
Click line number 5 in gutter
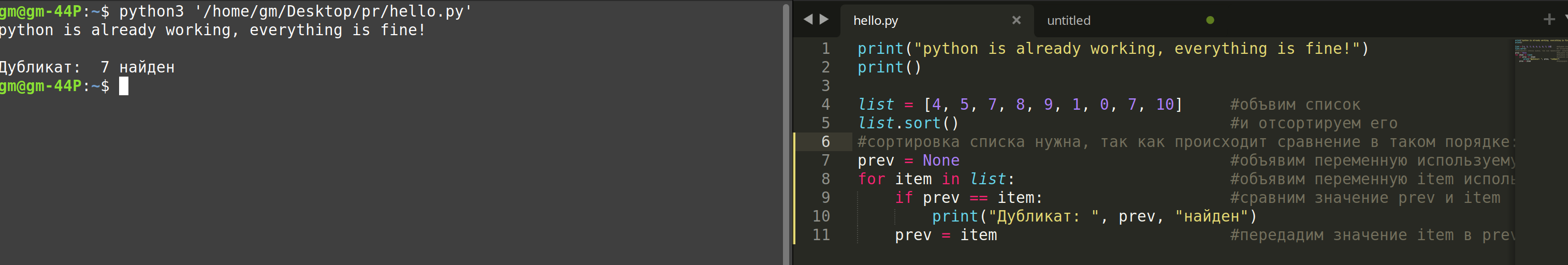825,123
